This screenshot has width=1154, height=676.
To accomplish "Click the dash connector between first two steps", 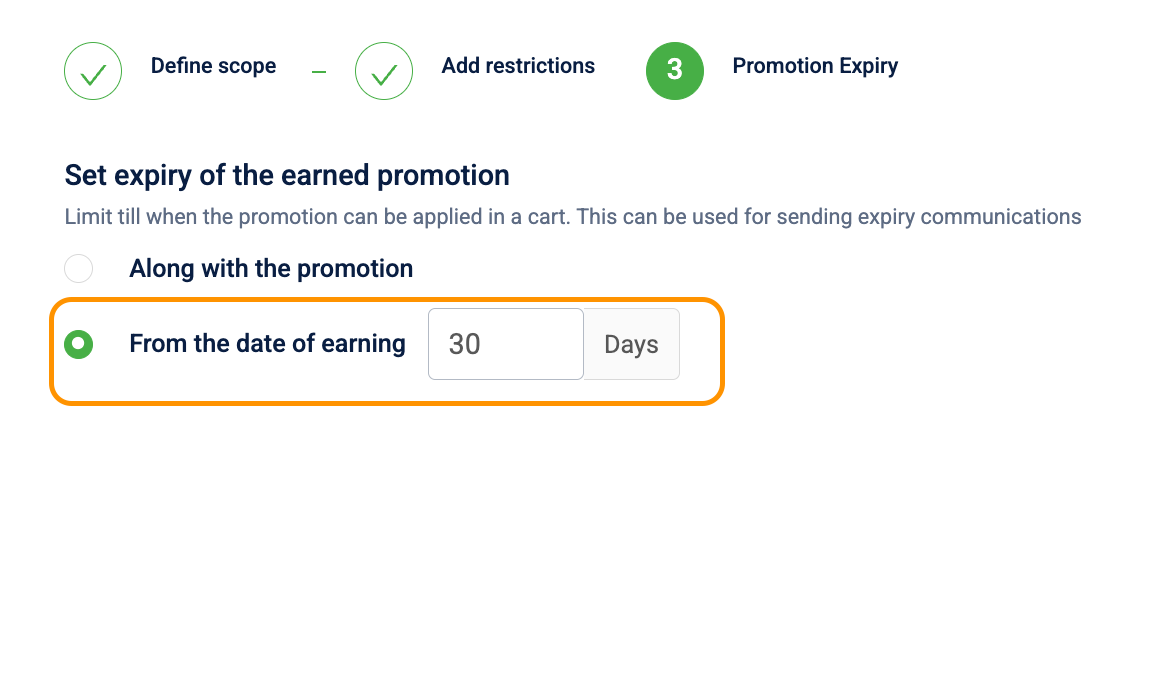I will (319, 72).
